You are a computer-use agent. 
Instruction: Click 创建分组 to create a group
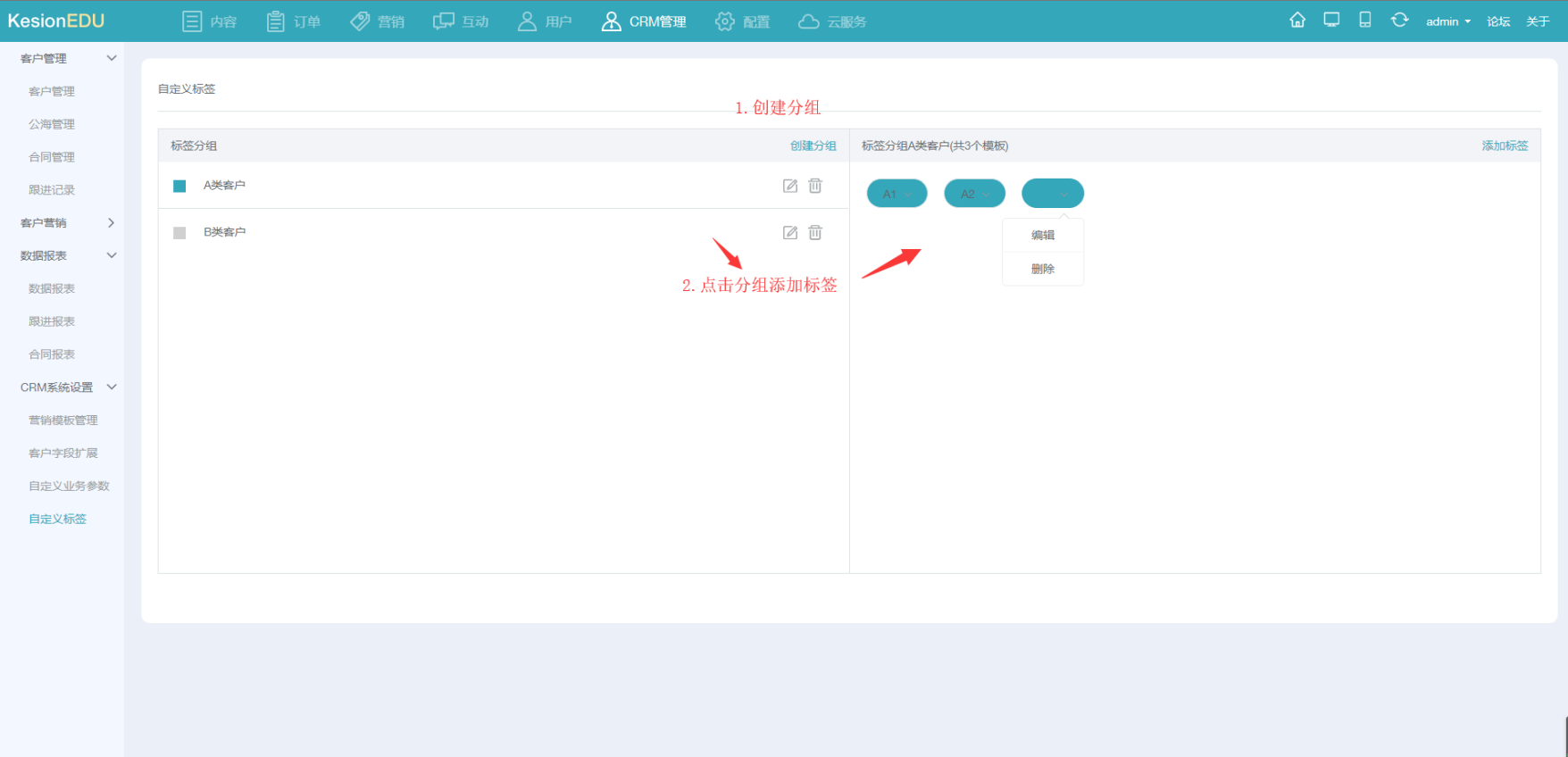point(813,146)
